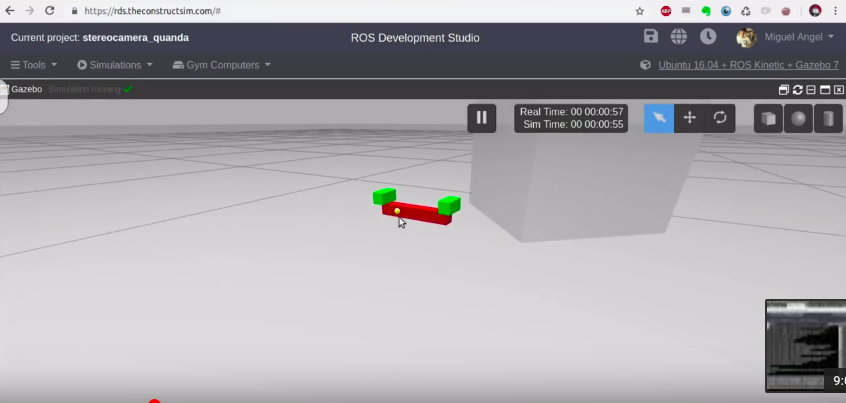The image size is (846, 403).
Task: Click the Miguel Angel avatar picture
Action: [x=746, y=37]
